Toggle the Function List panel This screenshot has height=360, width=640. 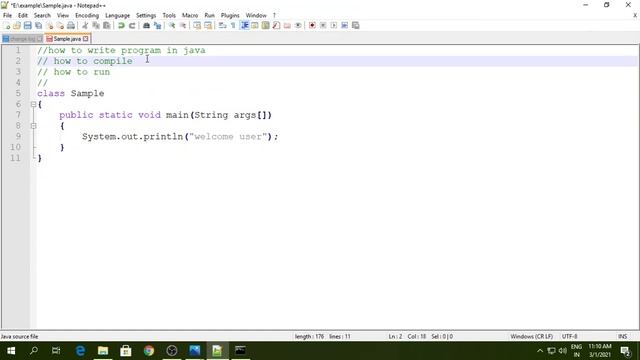pyautogui.click(x=276, y=25)
